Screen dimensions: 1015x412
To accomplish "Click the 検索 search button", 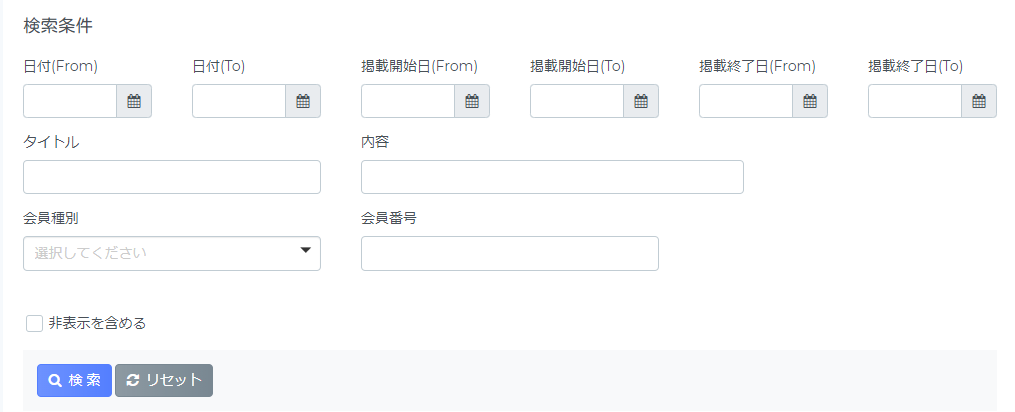I will (x=74, y=380).
